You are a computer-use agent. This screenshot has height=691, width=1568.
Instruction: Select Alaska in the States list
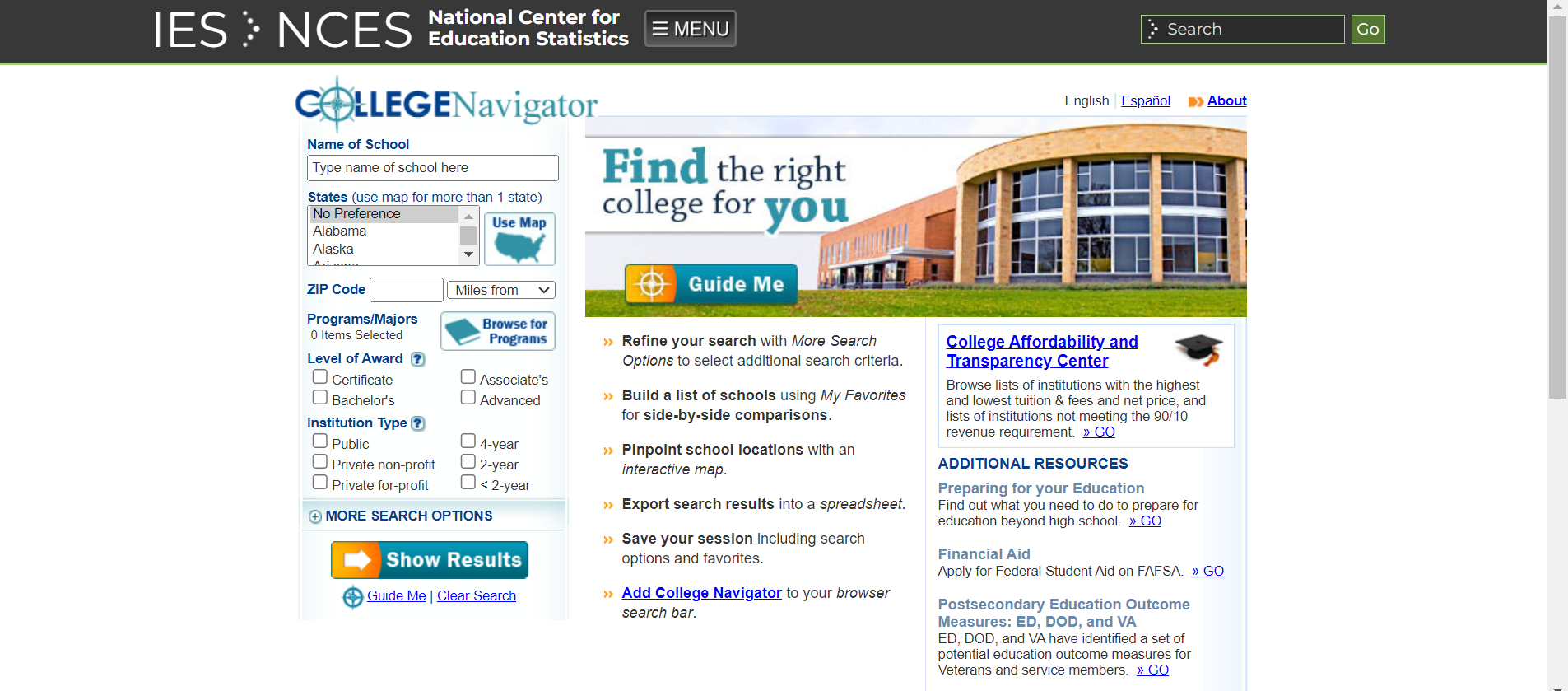[x=384, y=249]
